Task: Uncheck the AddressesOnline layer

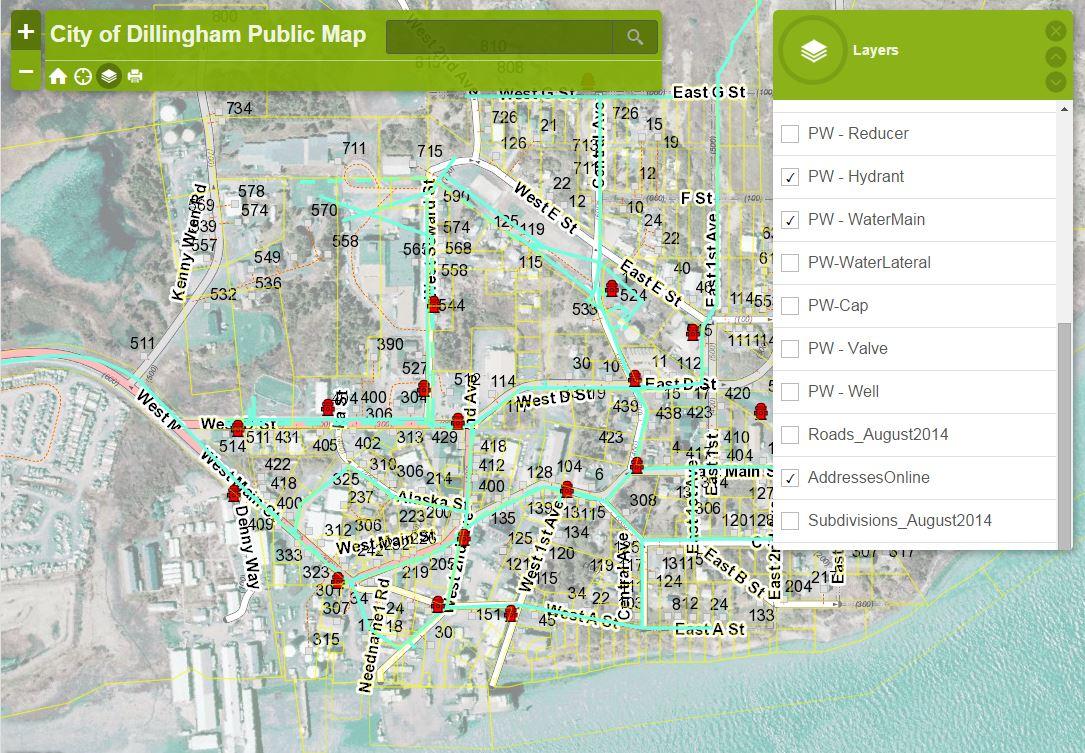Action: coord(790,478)
